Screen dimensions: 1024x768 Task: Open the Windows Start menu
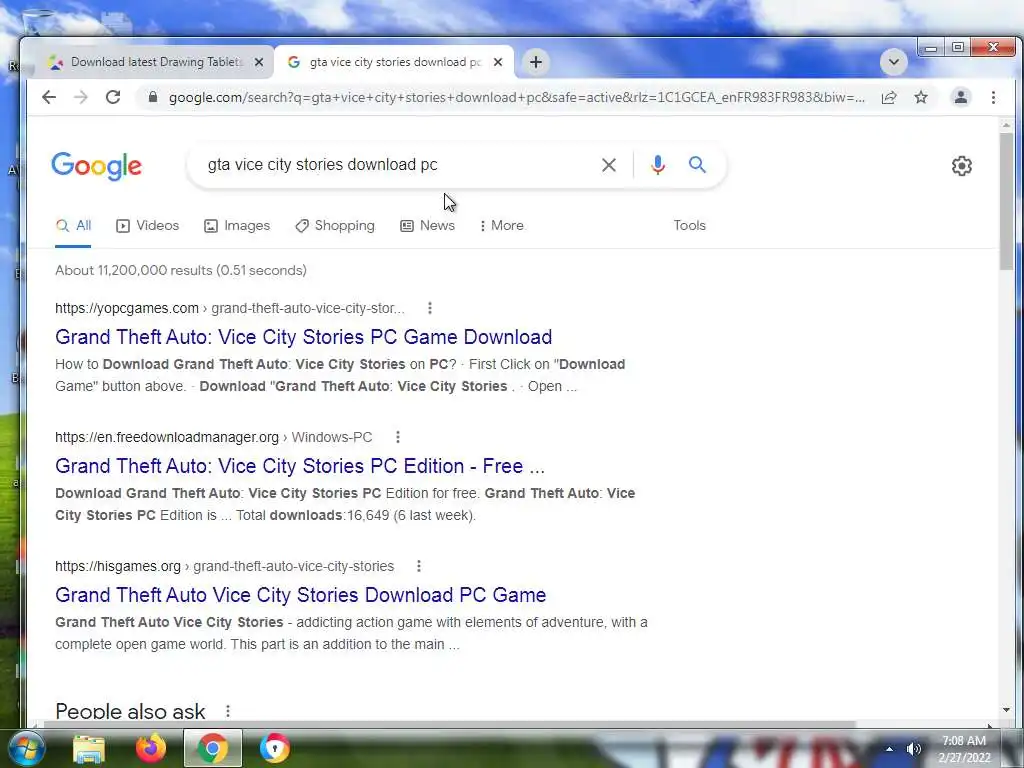pyautogui.click(x=25, y=748)
